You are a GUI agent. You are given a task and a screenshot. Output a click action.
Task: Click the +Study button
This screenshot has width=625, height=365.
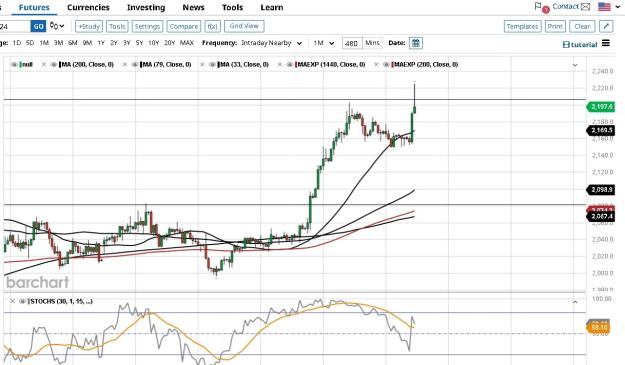click(89, 26)
